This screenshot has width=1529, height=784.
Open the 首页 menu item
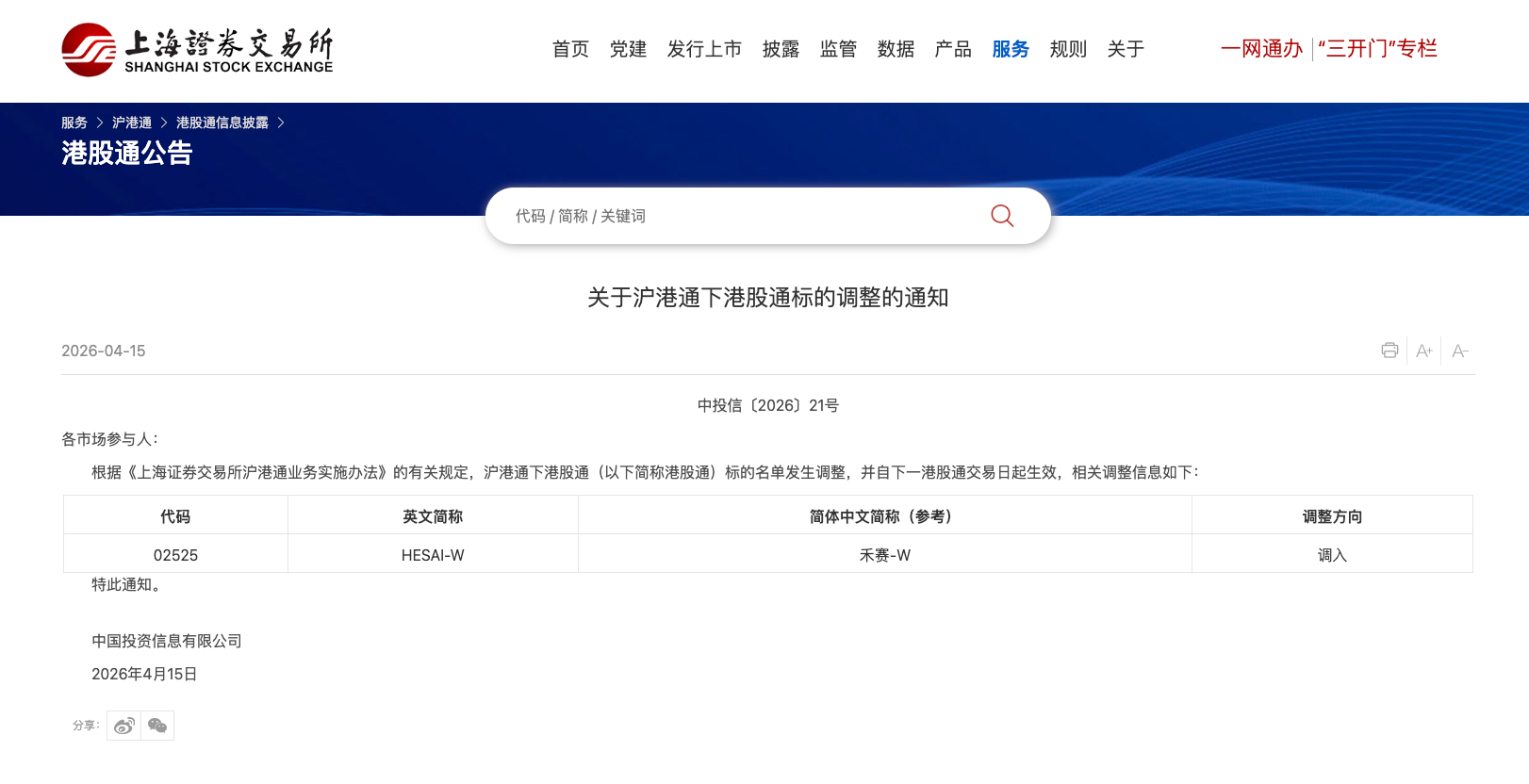pos(570,49)
